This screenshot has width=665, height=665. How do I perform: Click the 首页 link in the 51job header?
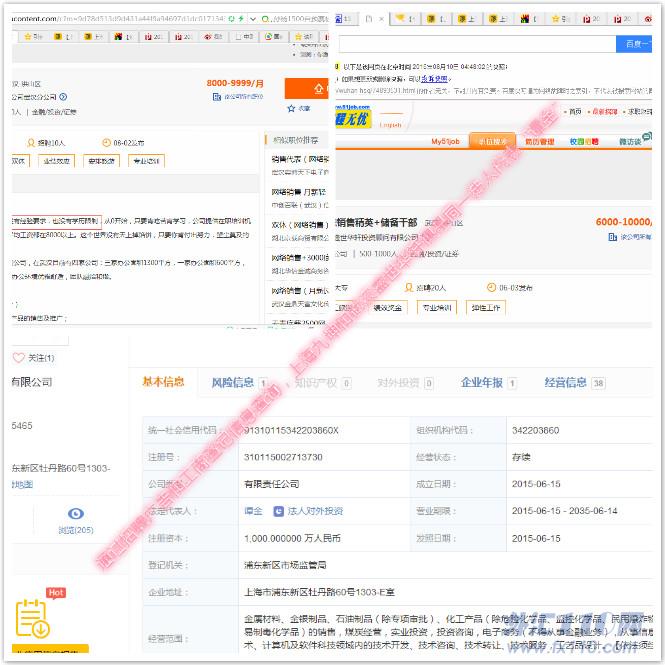[575, 112]
